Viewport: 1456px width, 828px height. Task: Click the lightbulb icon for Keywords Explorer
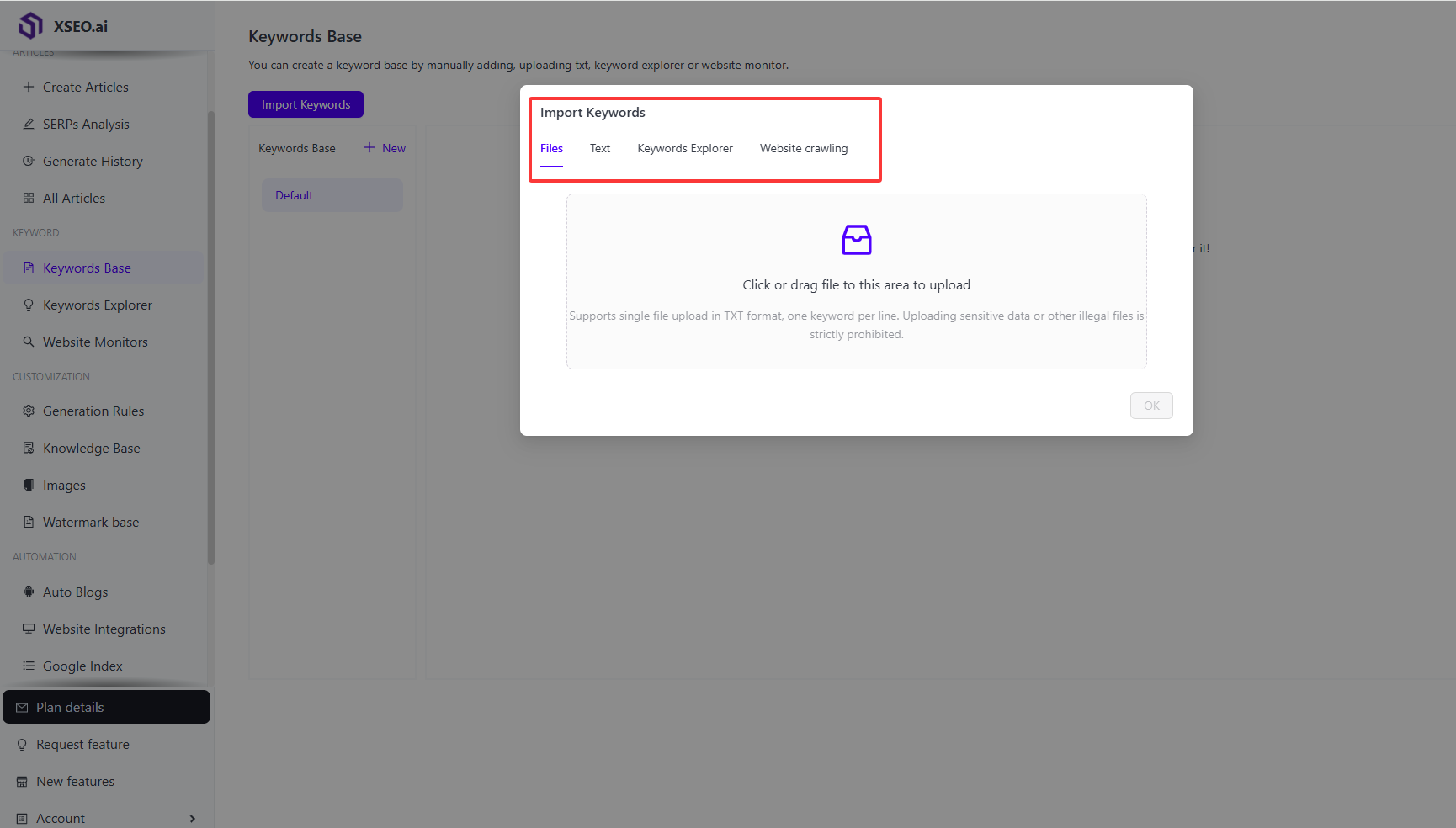(29, 305)
